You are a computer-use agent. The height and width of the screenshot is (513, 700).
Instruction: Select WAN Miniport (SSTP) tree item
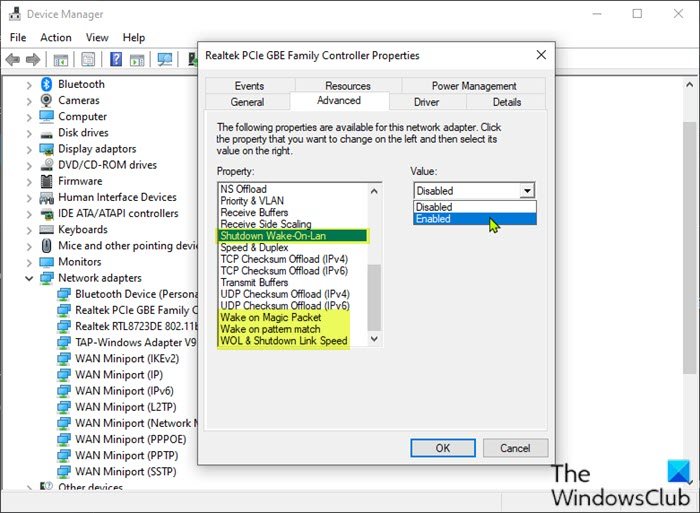(125, 471)
